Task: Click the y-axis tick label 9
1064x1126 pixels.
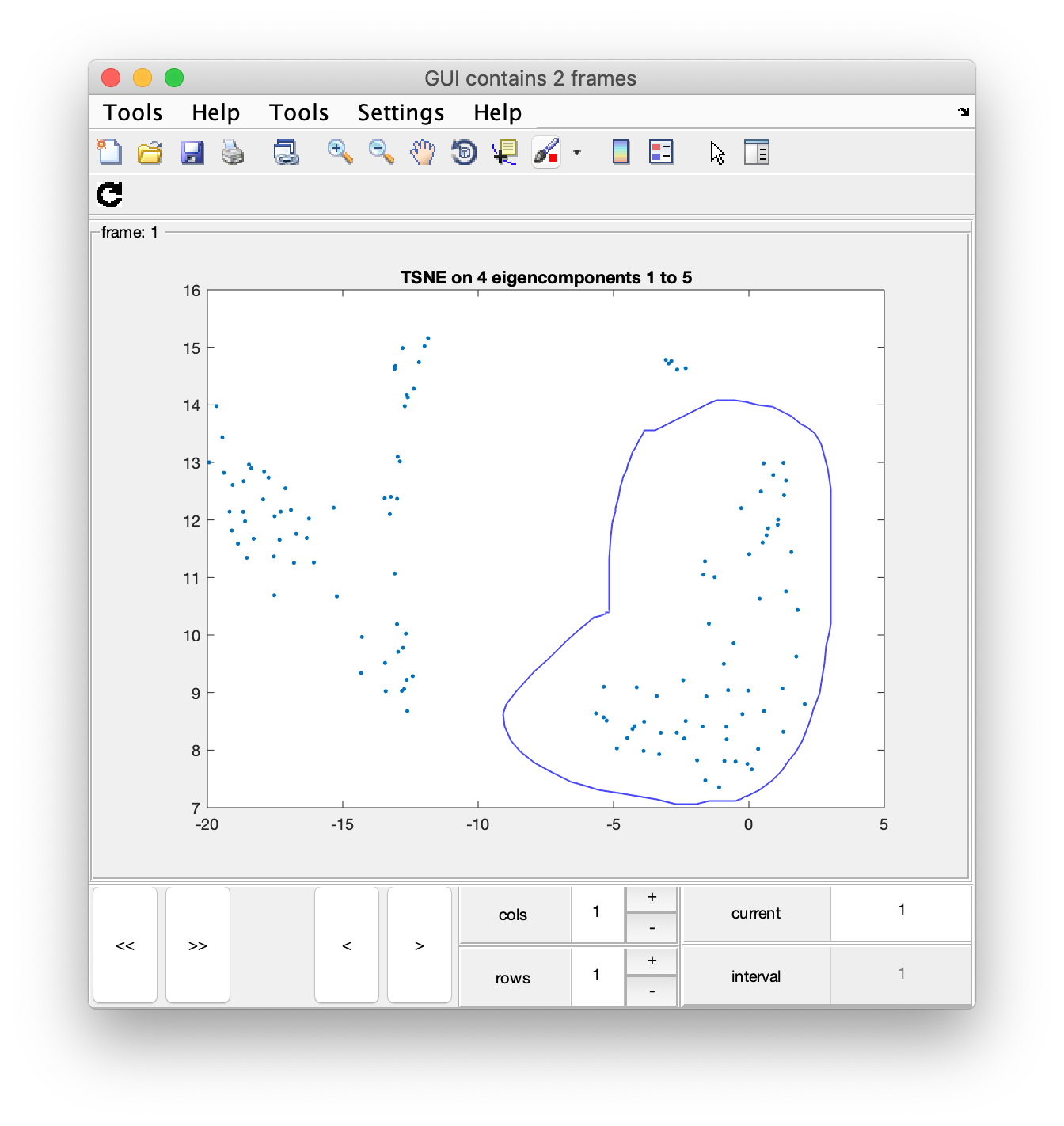Action: pyautogui.click(x=196, y=694)
